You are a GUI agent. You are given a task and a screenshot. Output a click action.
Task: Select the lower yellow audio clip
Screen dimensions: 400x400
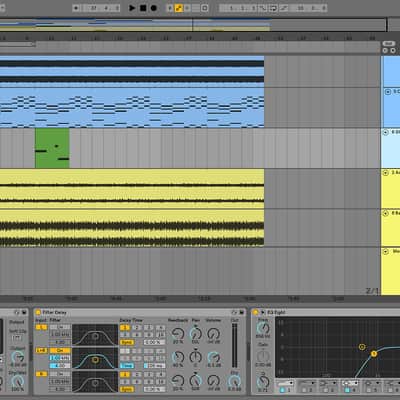tap(132, 228)
